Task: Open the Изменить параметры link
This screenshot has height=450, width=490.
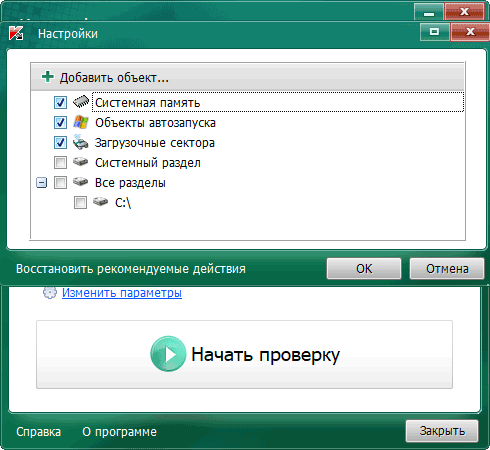Action: point(122,293)
